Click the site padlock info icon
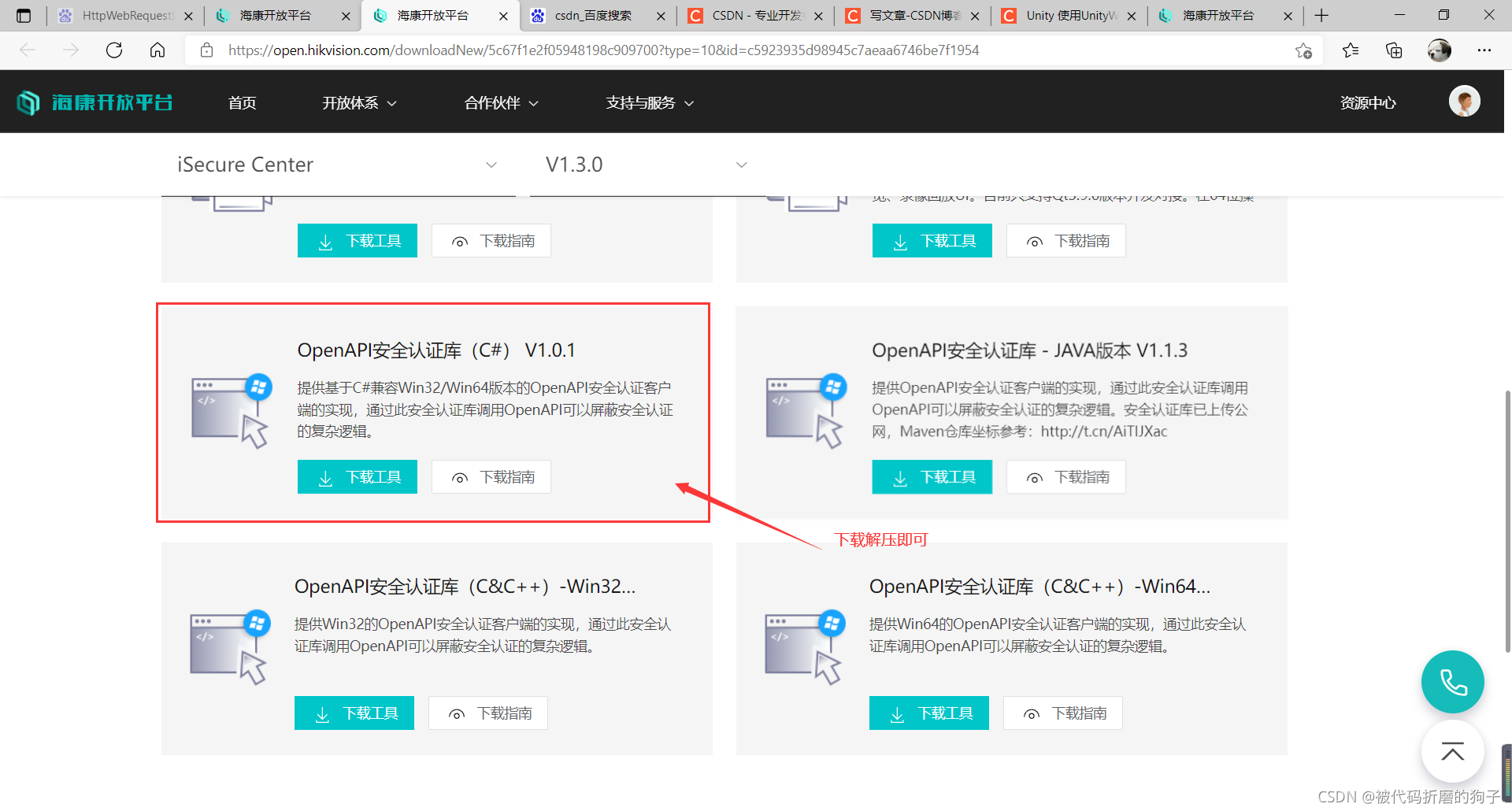Viewport: 1512px width, 811px height. click(x=207, y=50)
